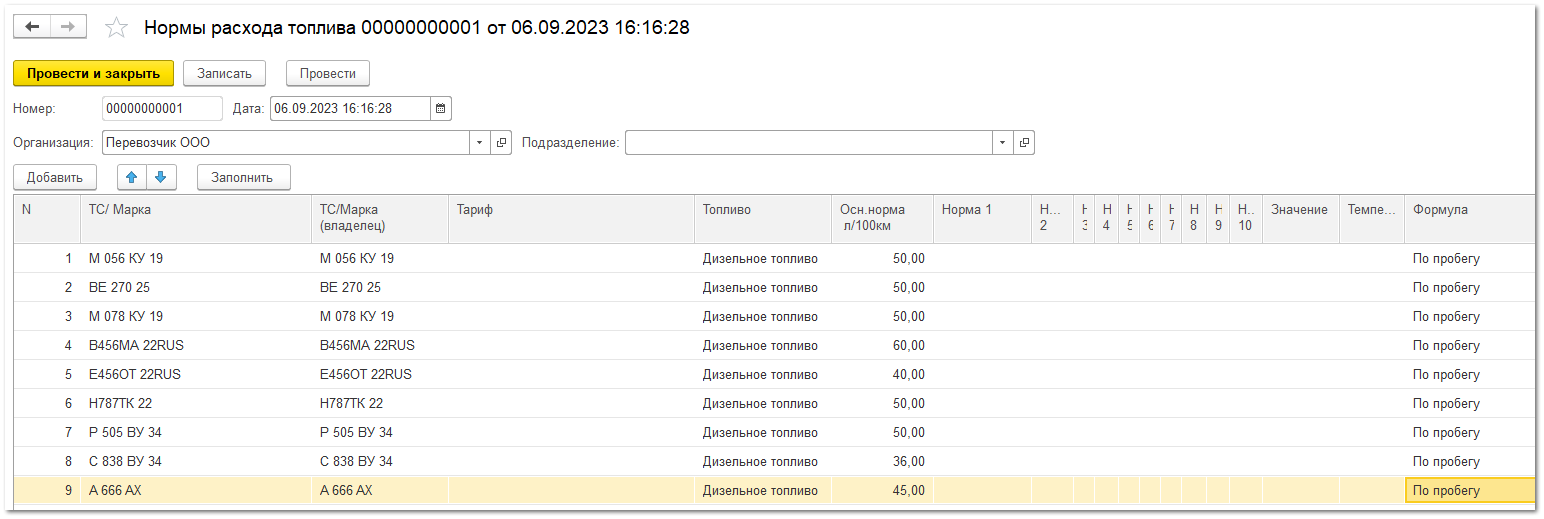This screenshot has height=519, width=1544.
Task: Move row up with up arrow
Action: pyautogui.click(x=132, y=177)
